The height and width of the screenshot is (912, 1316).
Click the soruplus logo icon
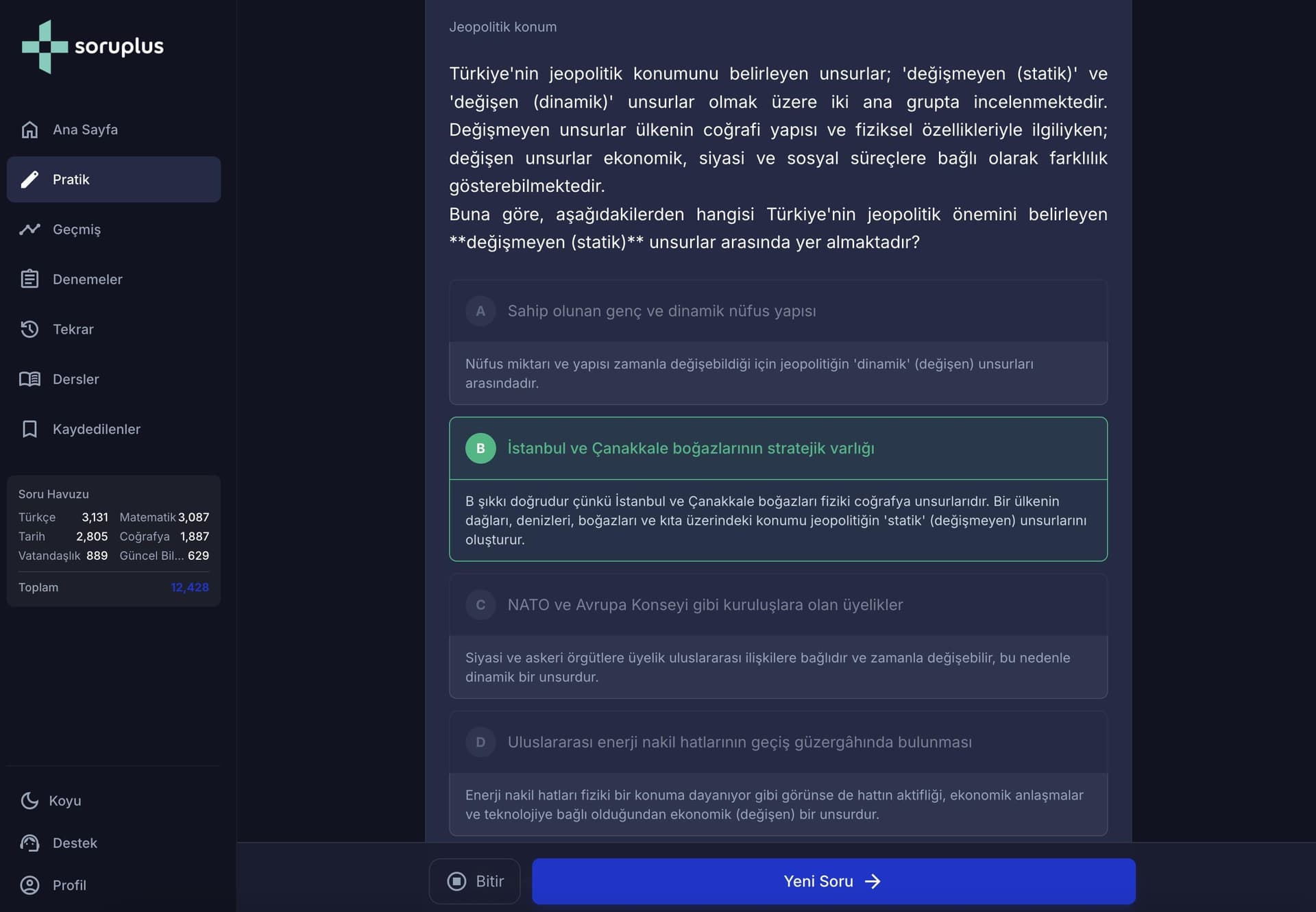coord(45,47)
